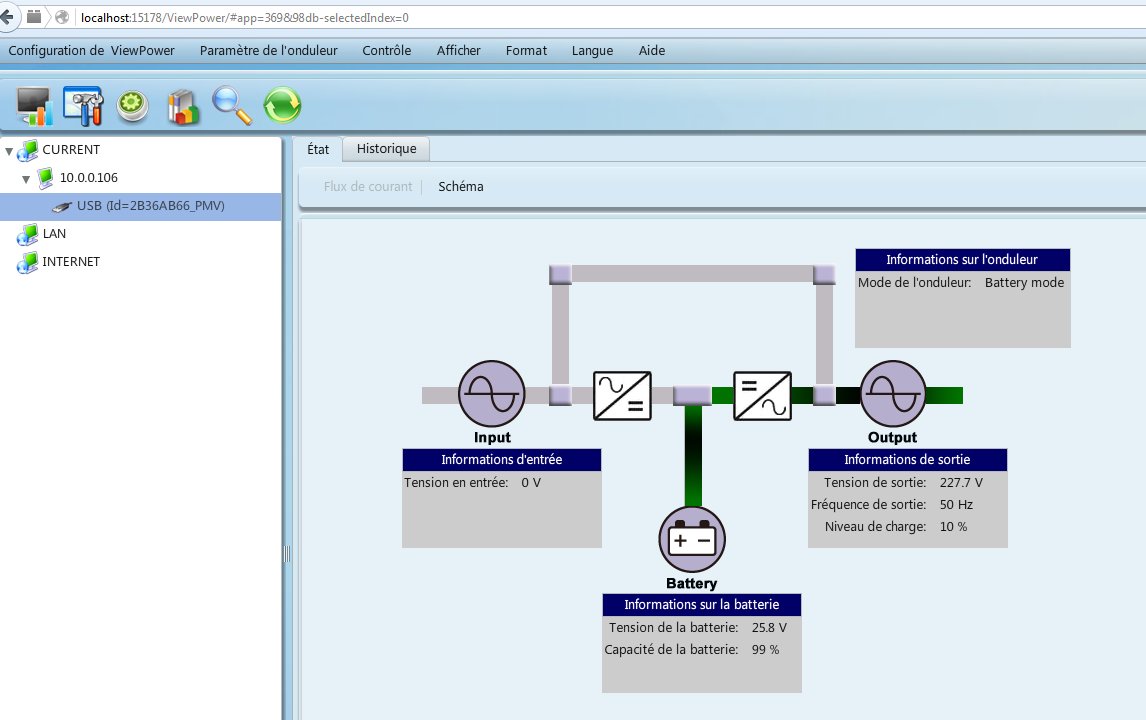Screen dimensions: 1146x720
Task: Click the Output AC sine symbol
Action: tap(893, 394)
